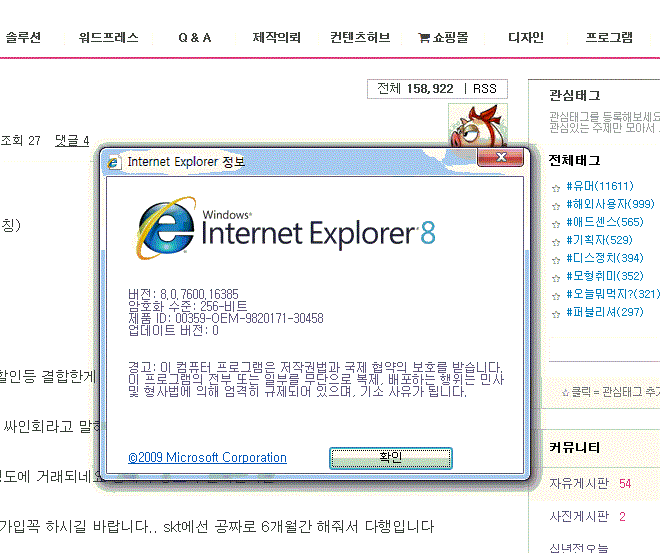This screenshot has width=660, height=553.
Task: Open the 디자인 menu
Action: point(526,37)
